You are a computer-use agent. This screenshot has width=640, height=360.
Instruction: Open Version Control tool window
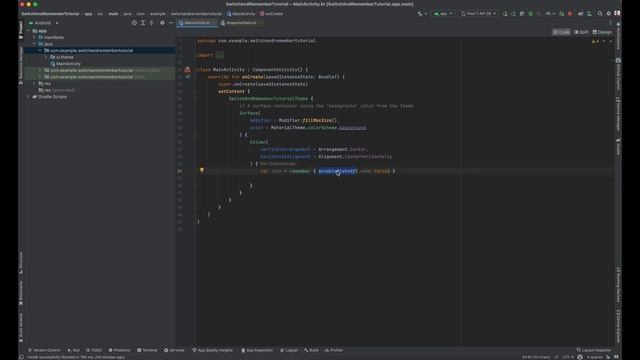click(x=44, y=350)
